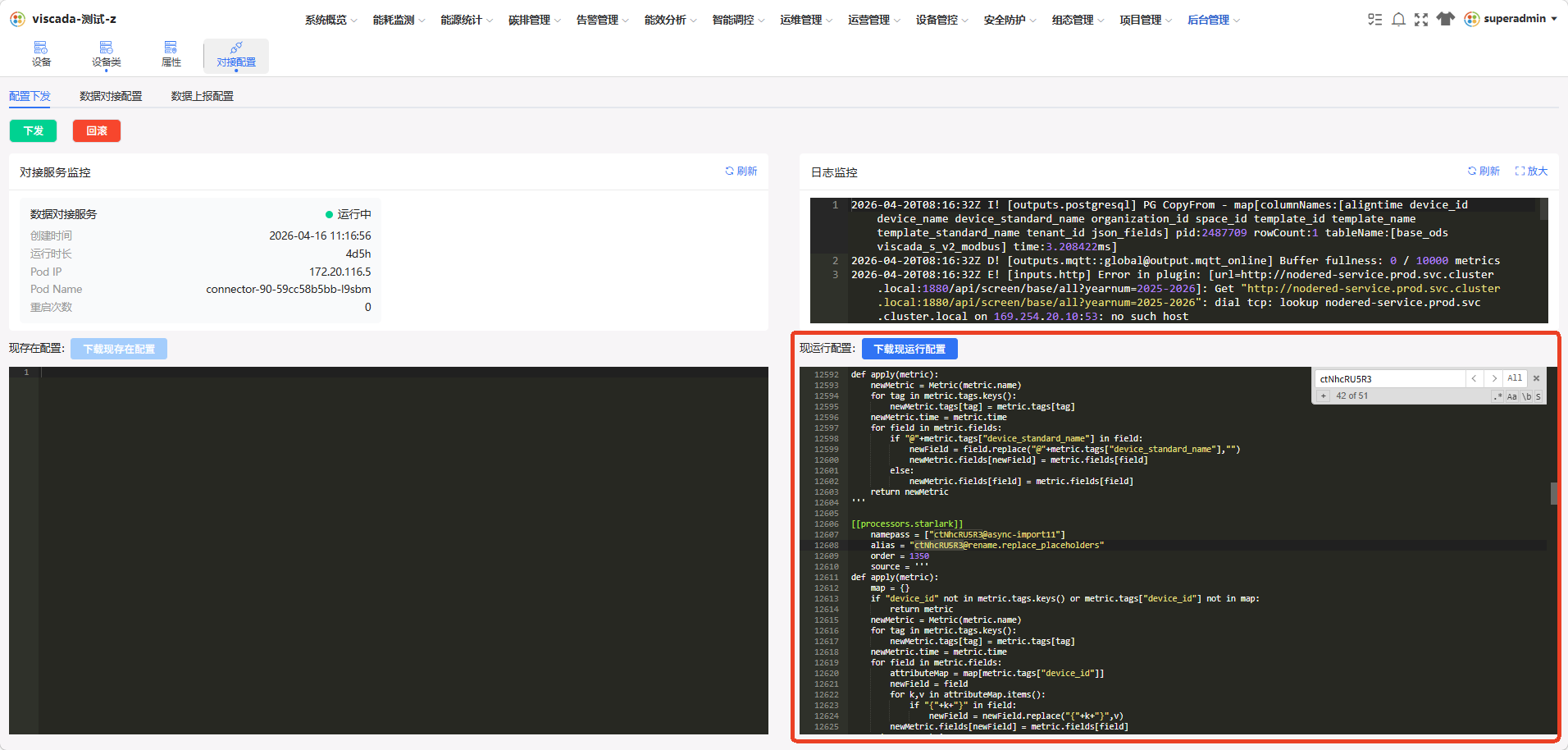The width and height of the screenshot is (1568, 750).
Task: Go to next search match
Action: tap(1494, 378)
